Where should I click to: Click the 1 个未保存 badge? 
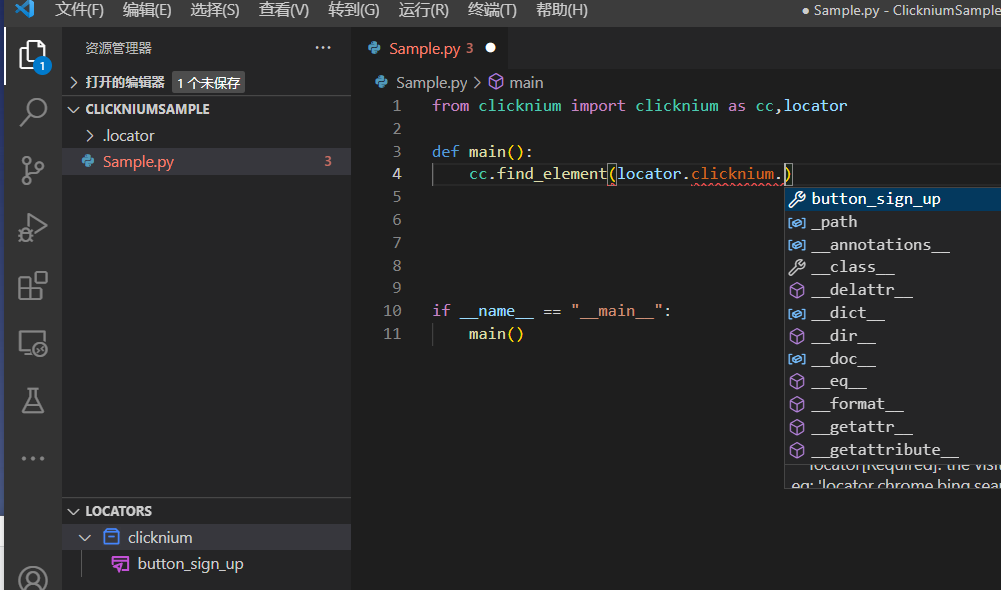pyautogui.click(x=208, y=82)
